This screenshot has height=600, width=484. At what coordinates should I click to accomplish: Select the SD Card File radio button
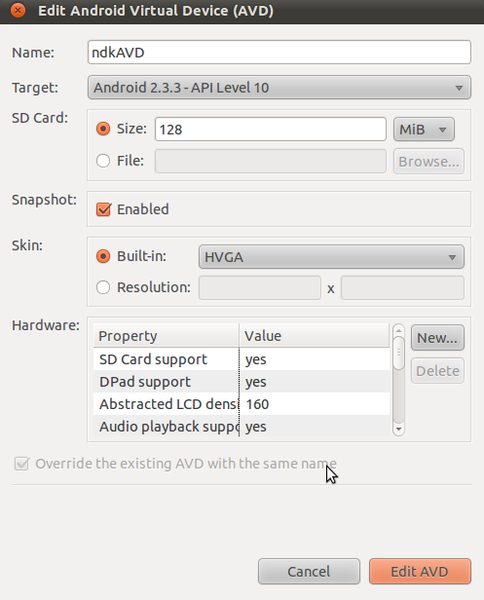[103, 161]
